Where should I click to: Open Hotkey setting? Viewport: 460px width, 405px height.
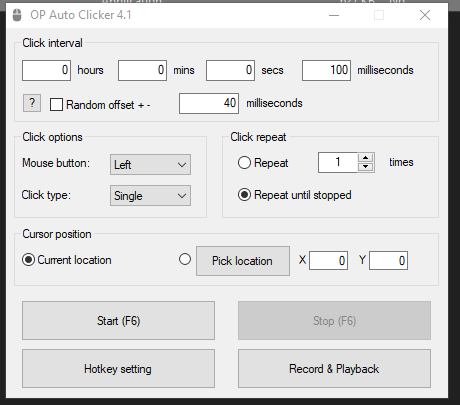click(118, 369)
